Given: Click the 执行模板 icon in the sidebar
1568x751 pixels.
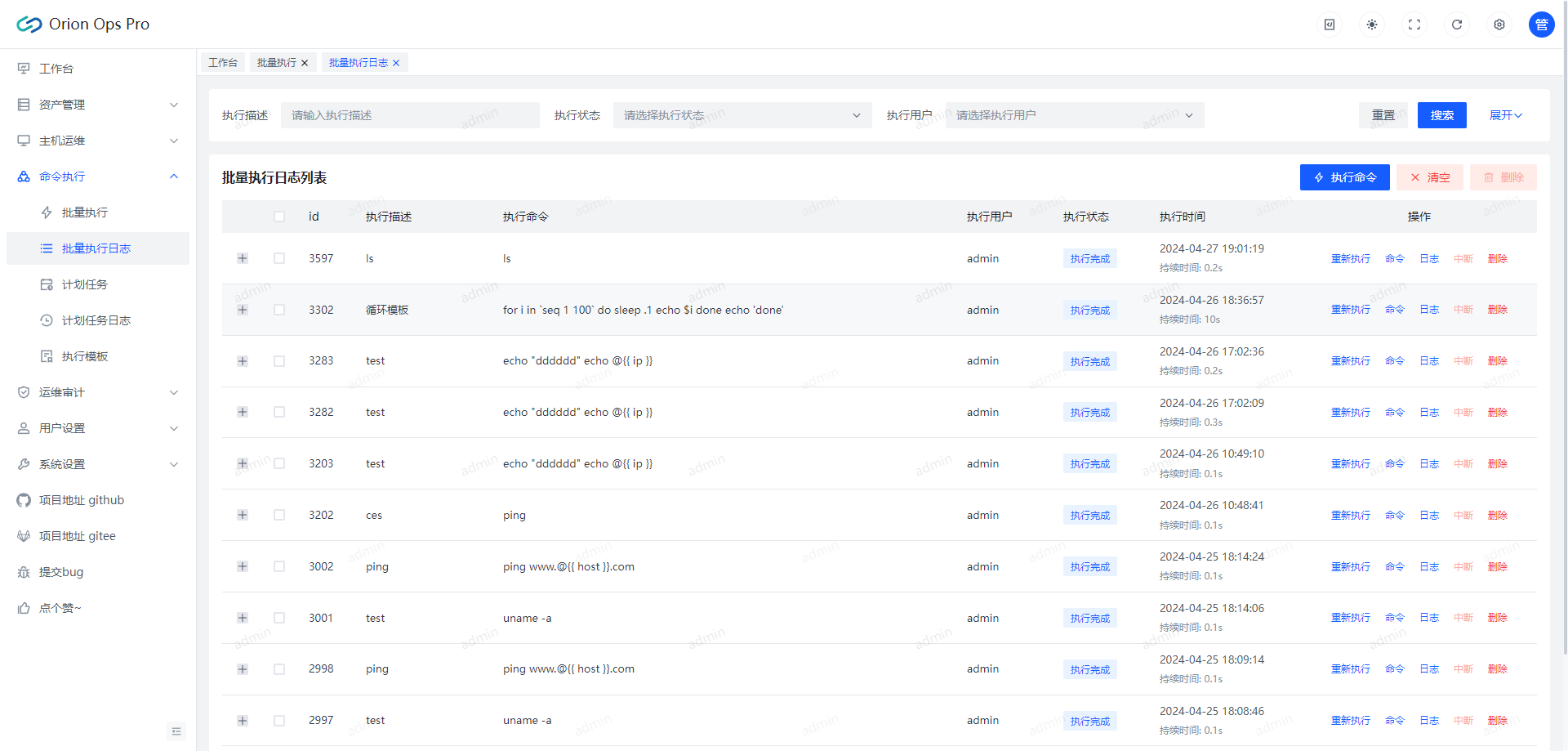Looking at the screenshot, I should tap(47, 356).
